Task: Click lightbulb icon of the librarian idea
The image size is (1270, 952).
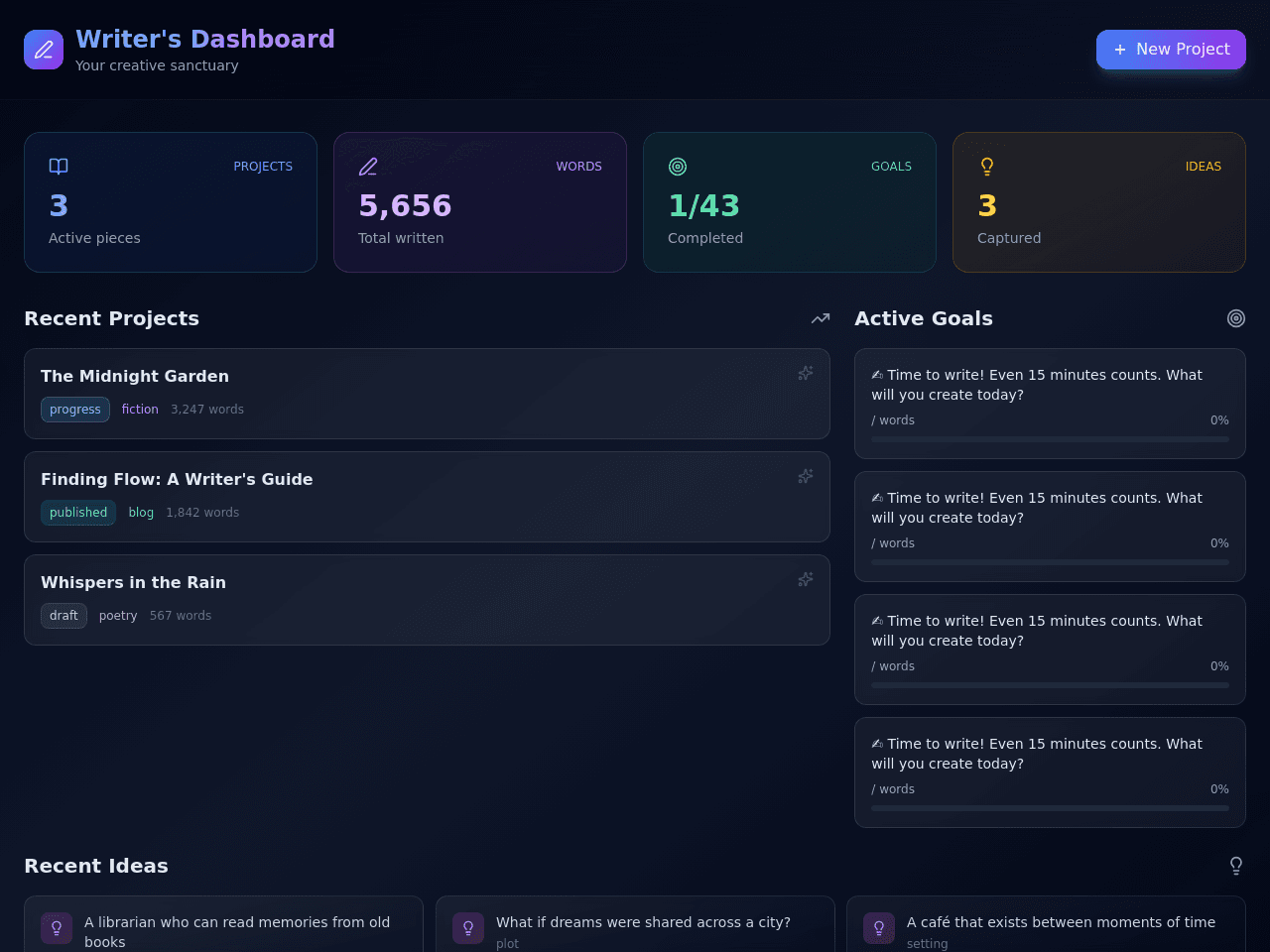Action: (x=57, y=928)
